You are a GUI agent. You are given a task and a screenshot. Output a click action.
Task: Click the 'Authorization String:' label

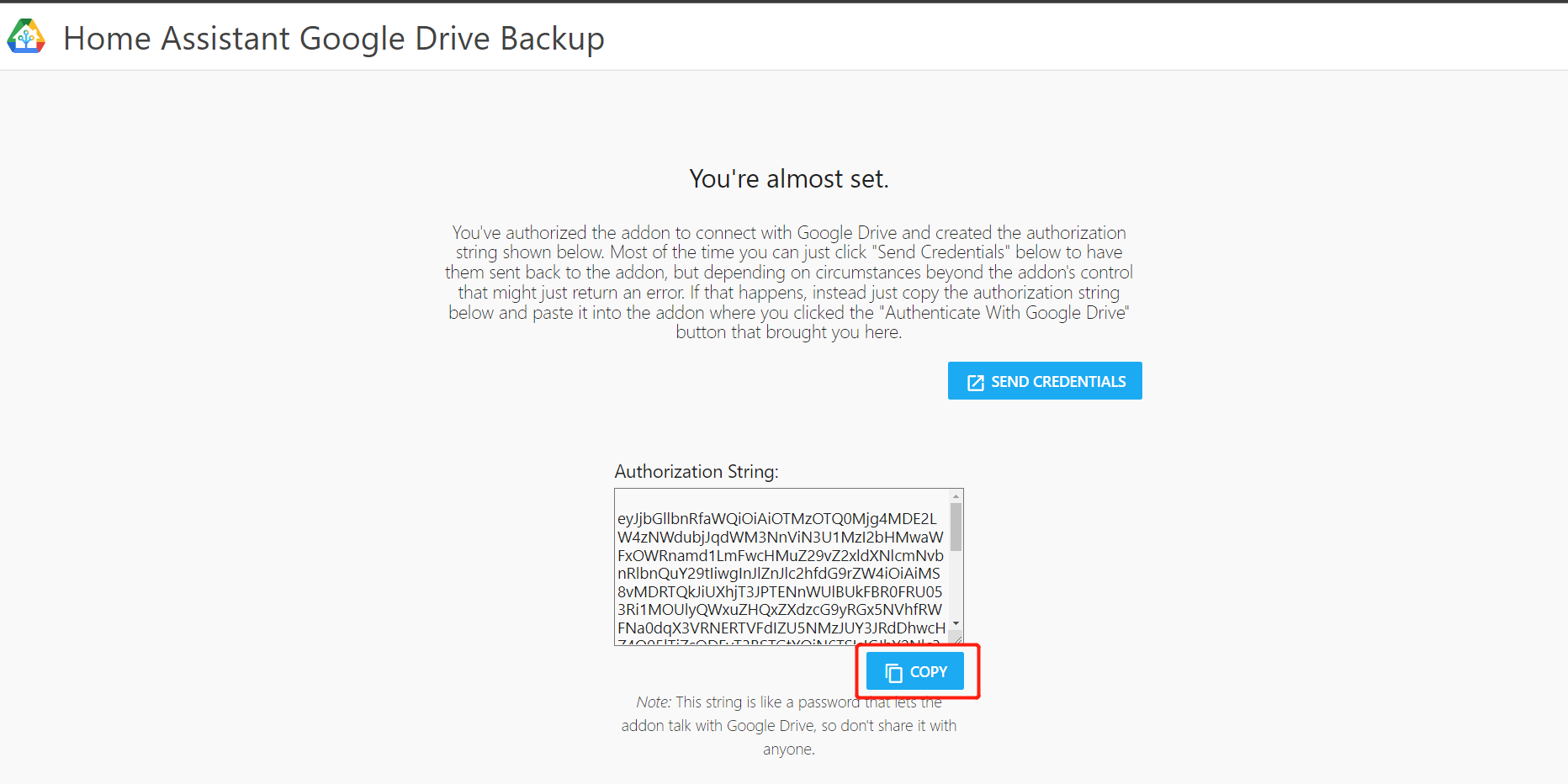click(697, 471)
